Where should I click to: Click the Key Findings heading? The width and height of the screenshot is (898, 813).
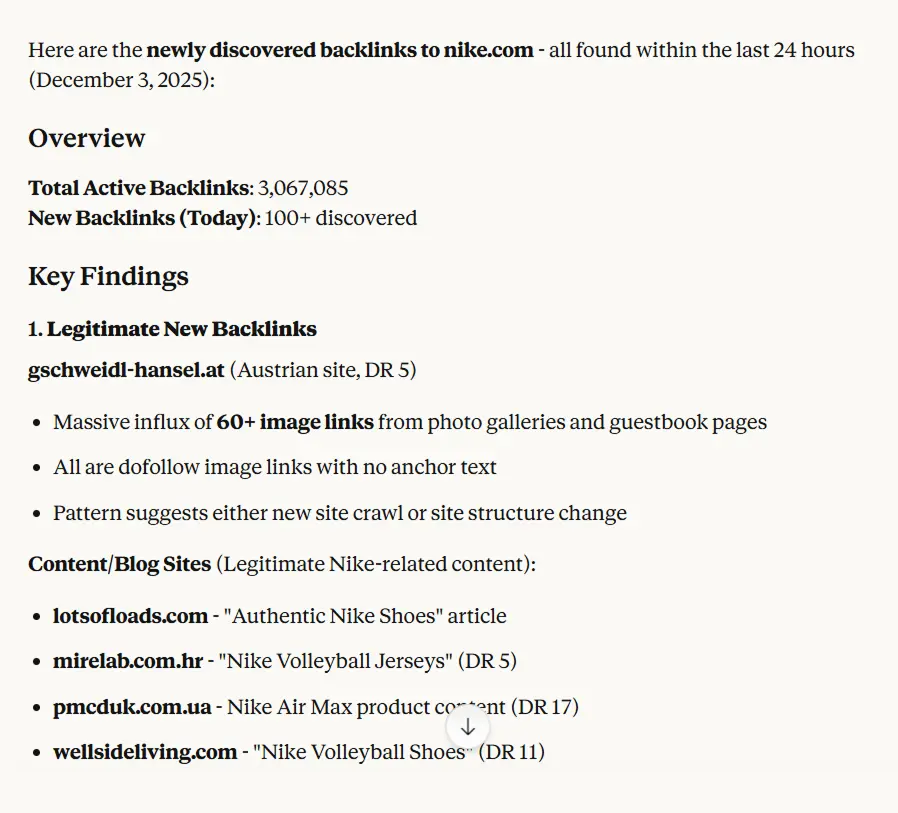click(x=108, y=276)
